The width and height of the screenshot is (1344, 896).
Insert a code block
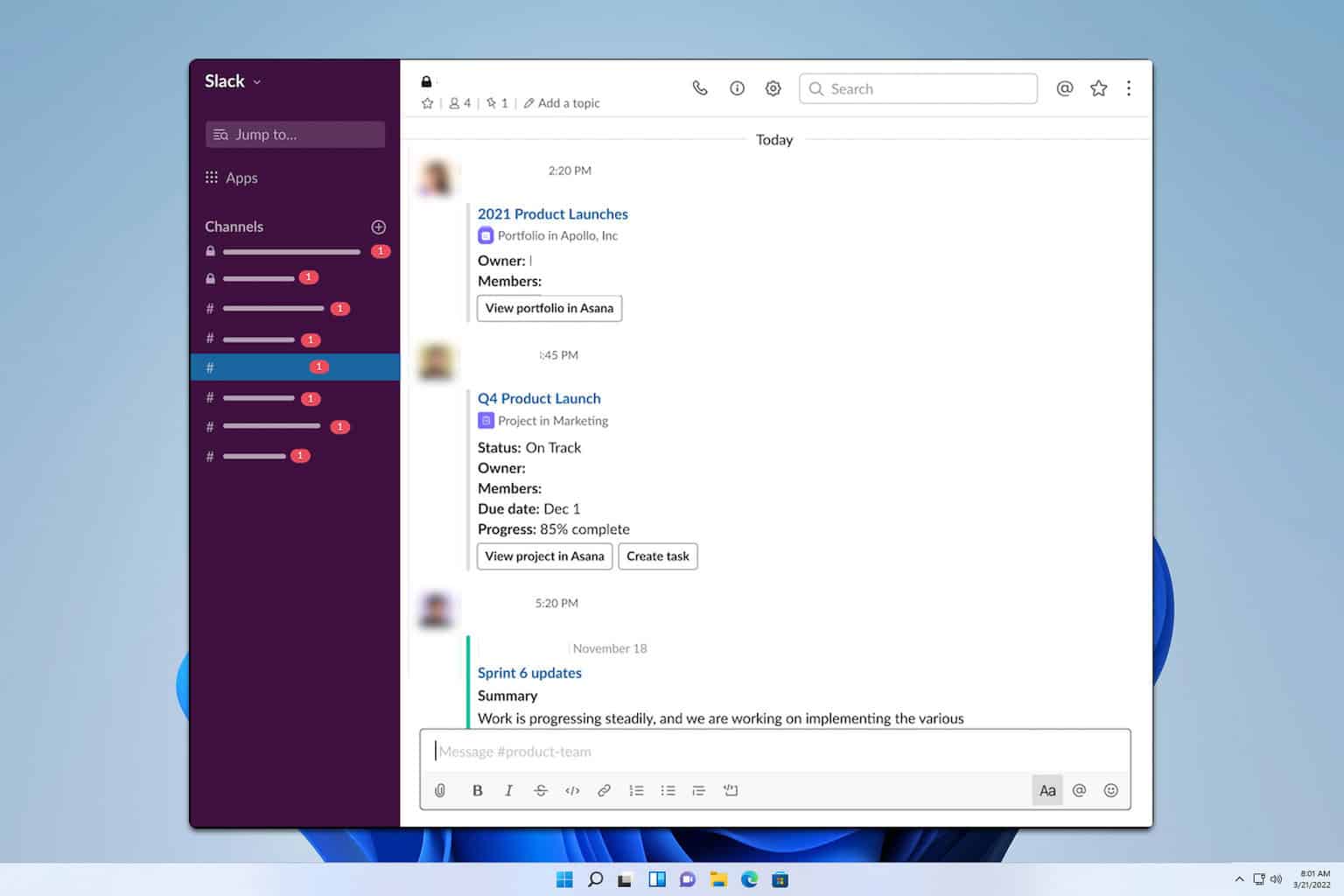731,790
